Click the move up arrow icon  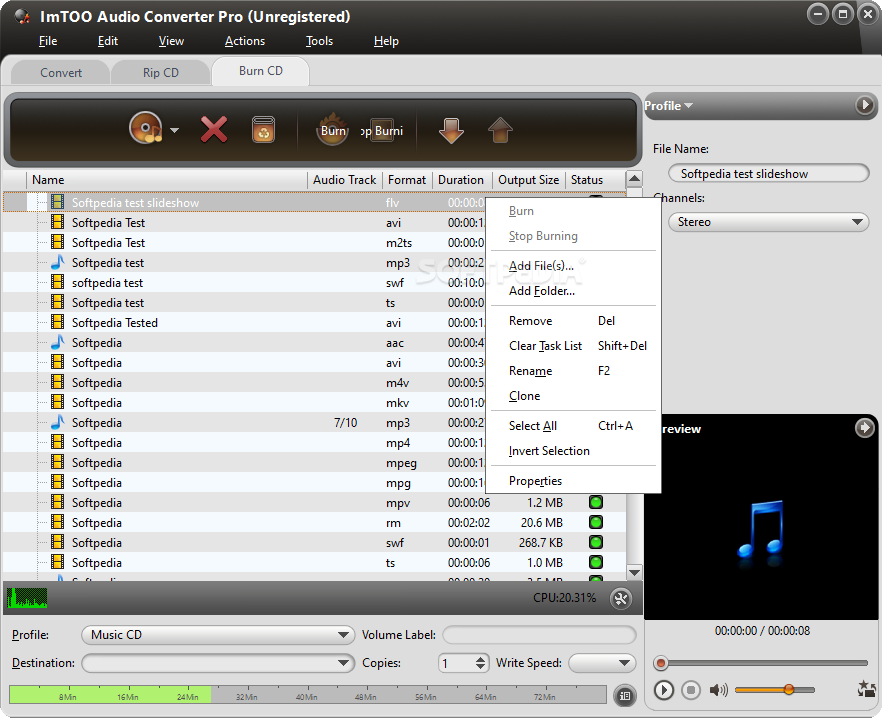[x=500, y=130]
